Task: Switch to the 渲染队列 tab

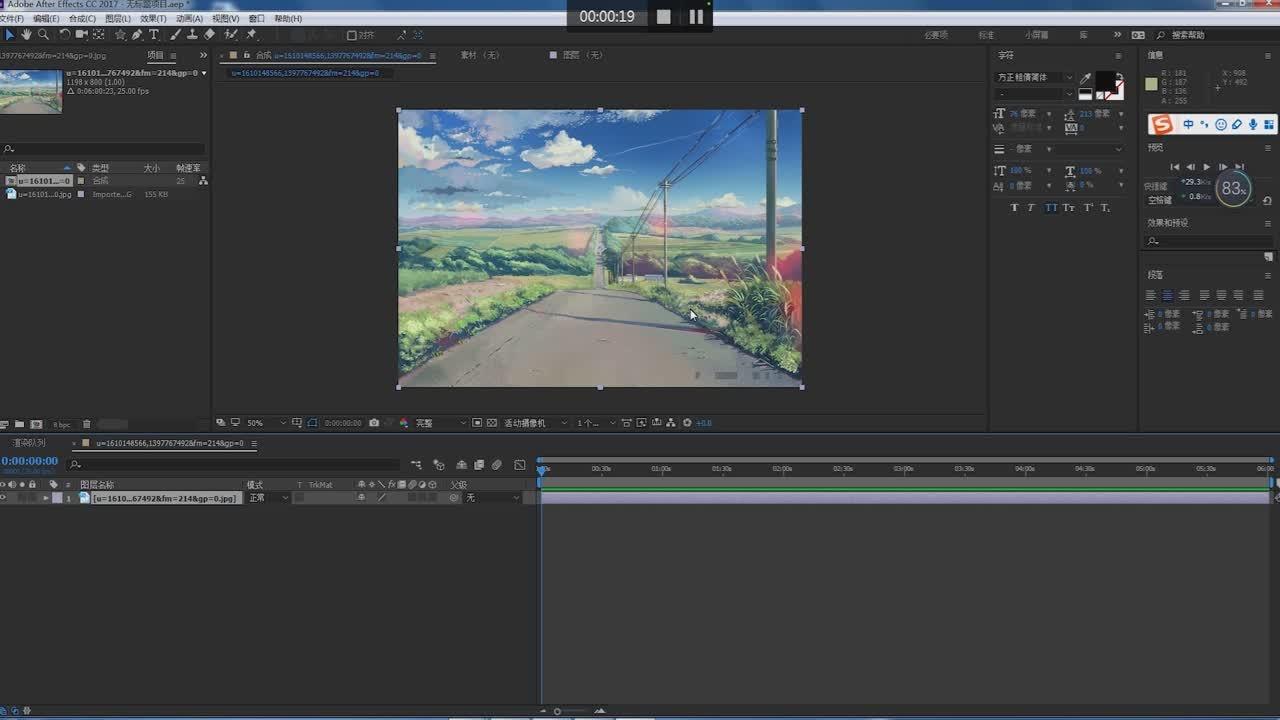Action: coord(29,443)
